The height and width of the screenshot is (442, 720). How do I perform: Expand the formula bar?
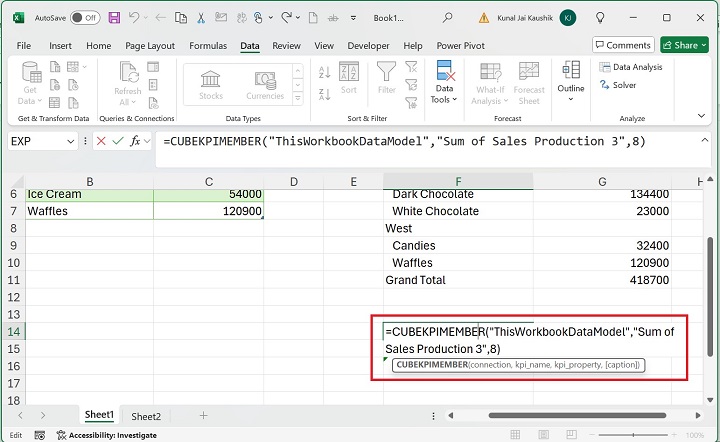tap(703, 142)
